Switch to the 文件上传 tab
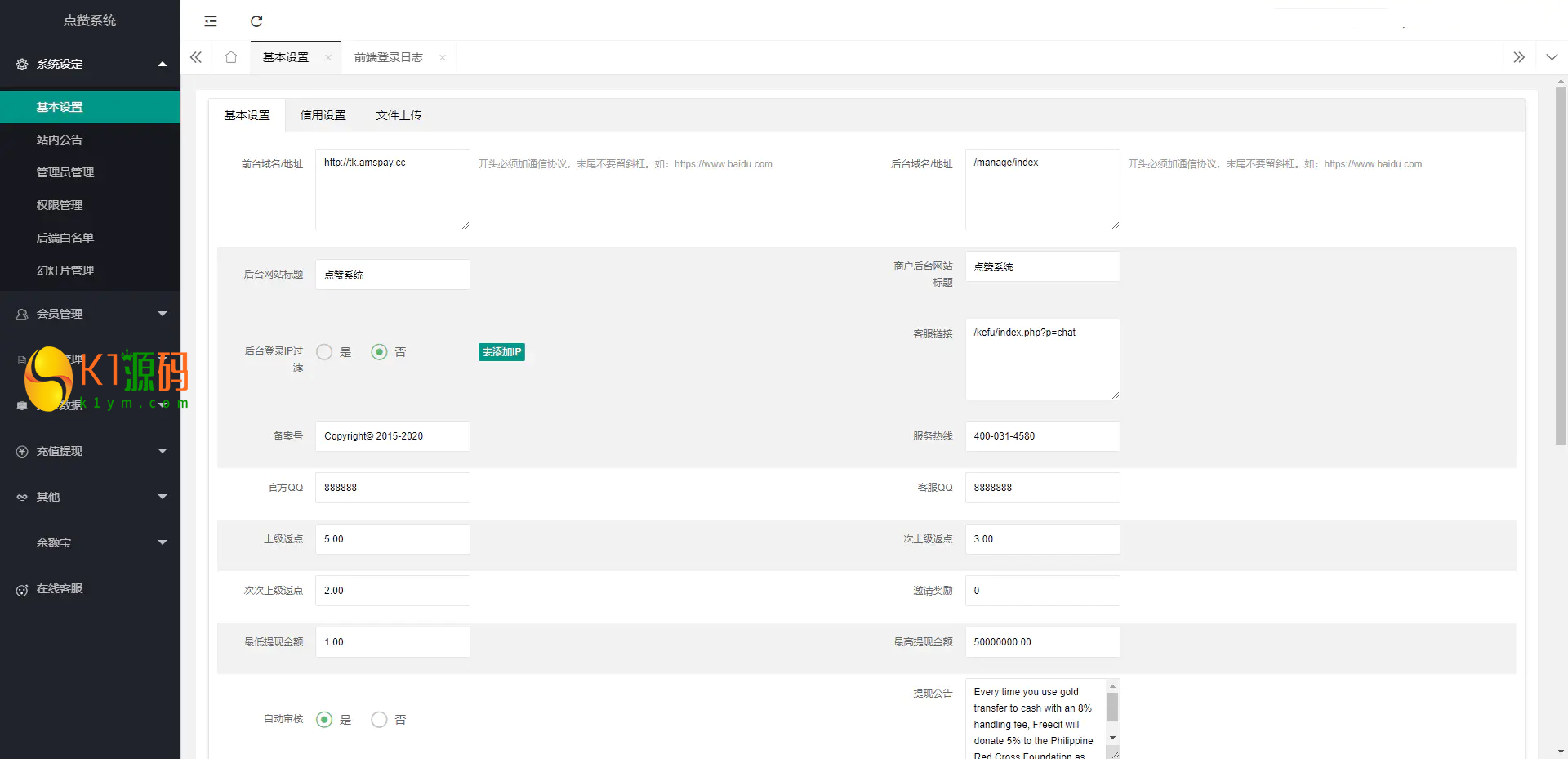Image resolution: width=1568 pixels, height=759 pixels. pos(399,115)
